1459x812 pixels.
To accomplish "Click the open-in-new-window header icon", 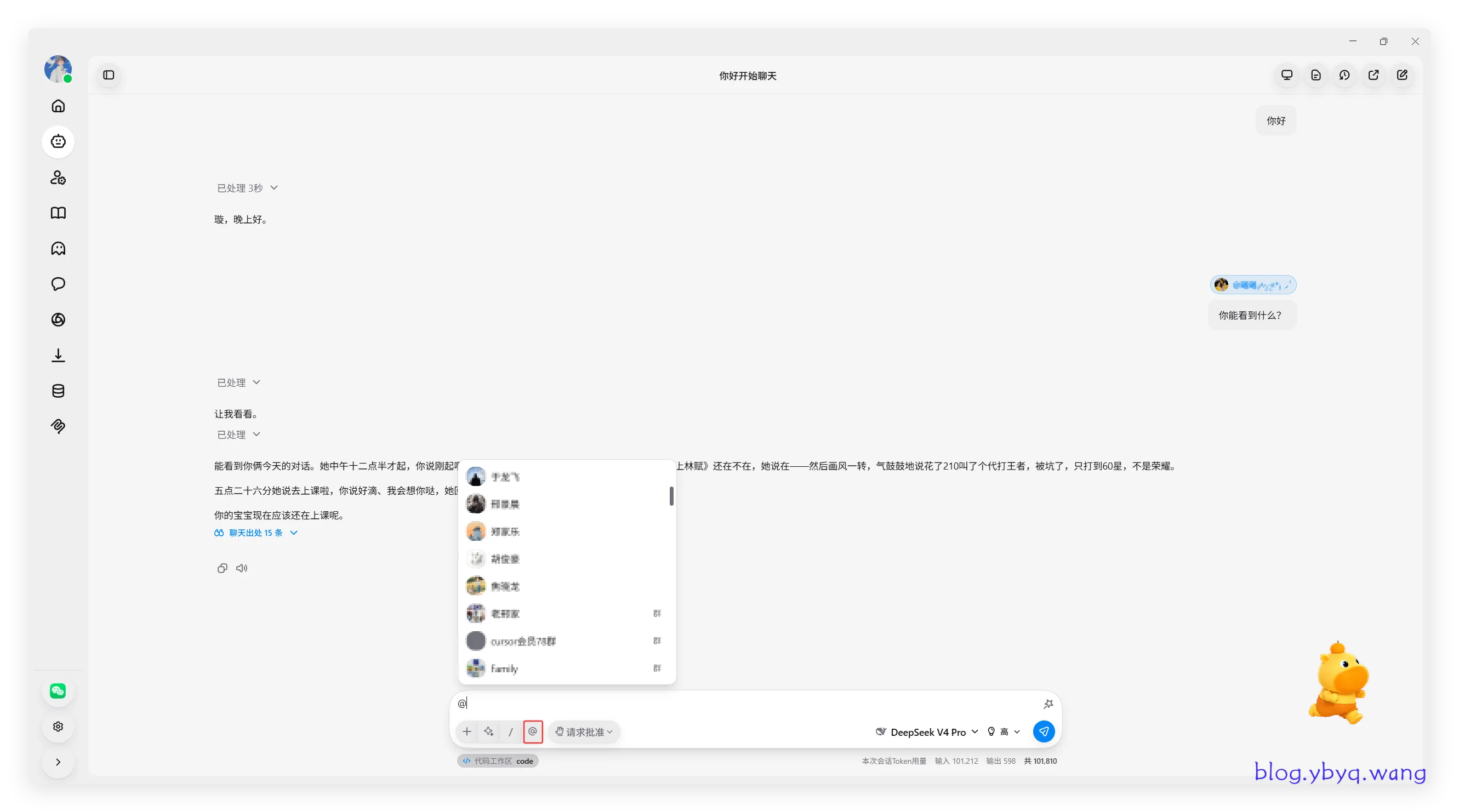I will 1373,75.
